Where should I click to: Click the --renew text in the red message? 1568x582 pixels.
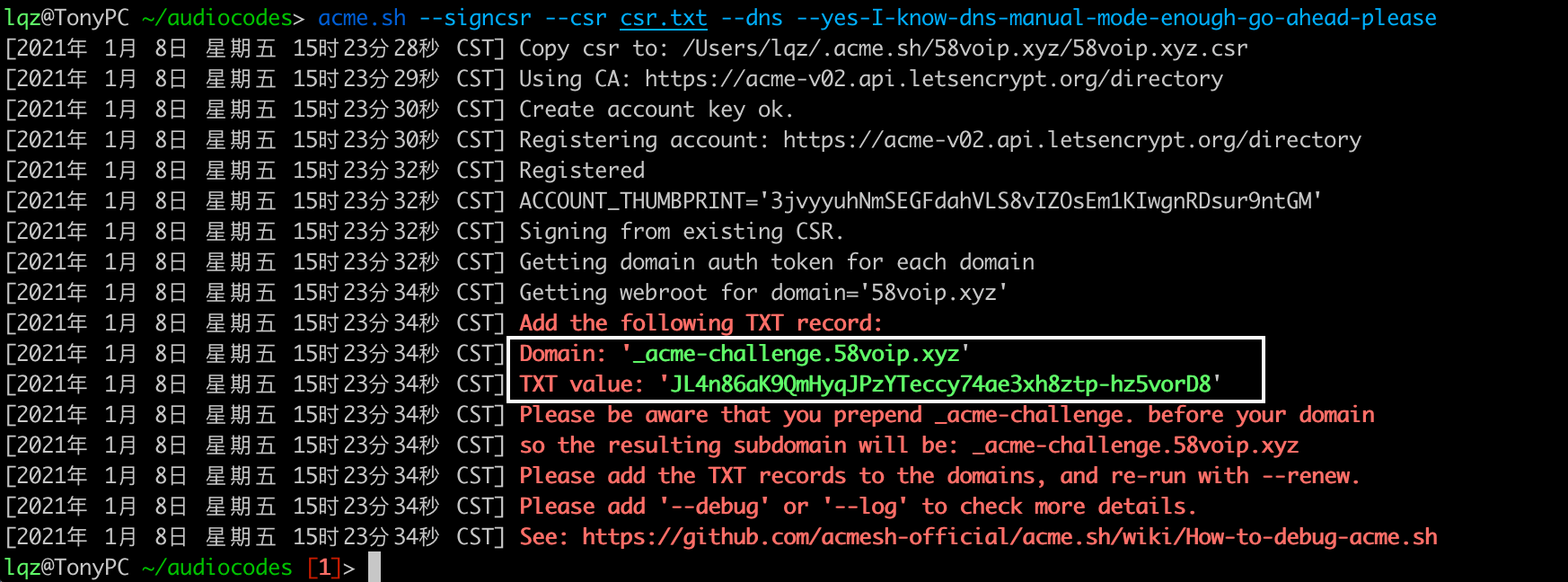pos(1310,476)
